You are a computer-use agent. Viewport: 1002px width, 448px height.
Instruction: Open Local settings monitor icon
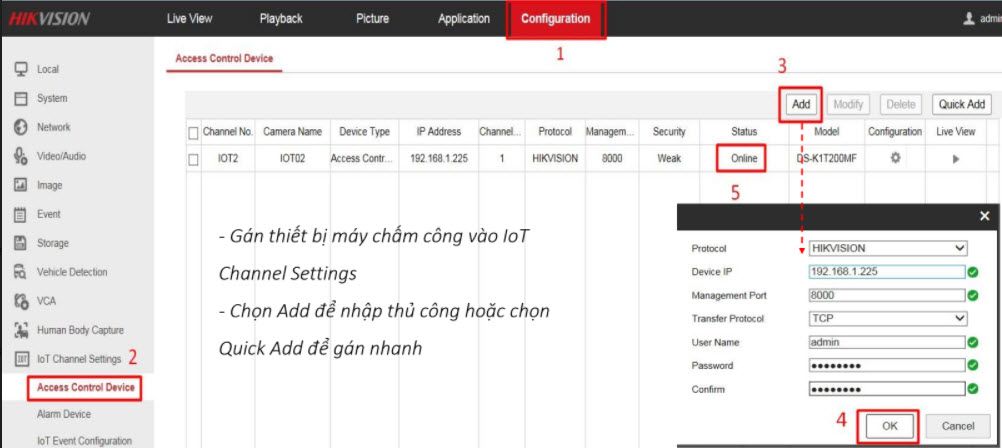(x=21, y=69)
